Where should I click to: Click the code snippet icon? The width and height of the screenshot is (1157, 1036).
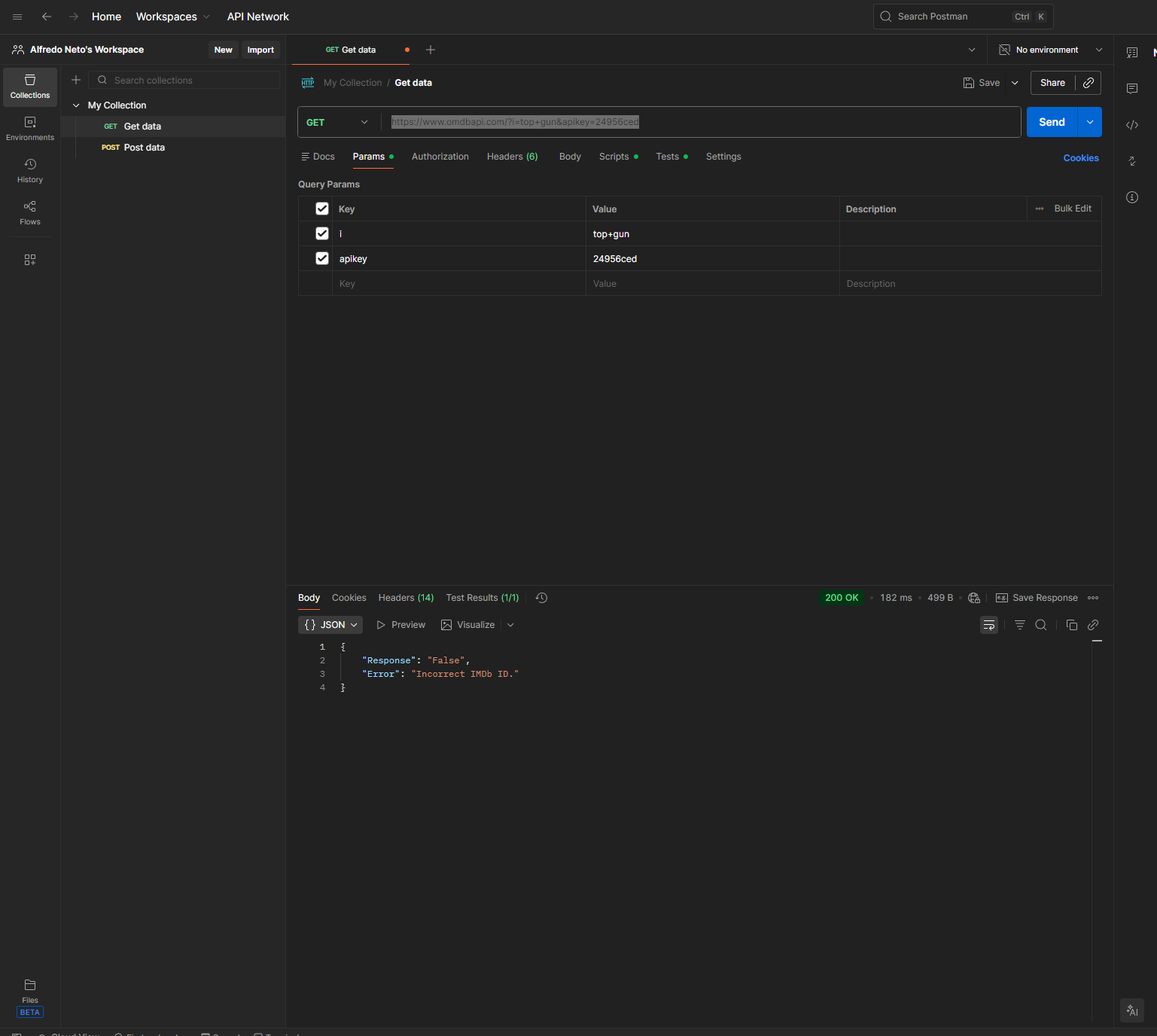tap(1131, 125)
